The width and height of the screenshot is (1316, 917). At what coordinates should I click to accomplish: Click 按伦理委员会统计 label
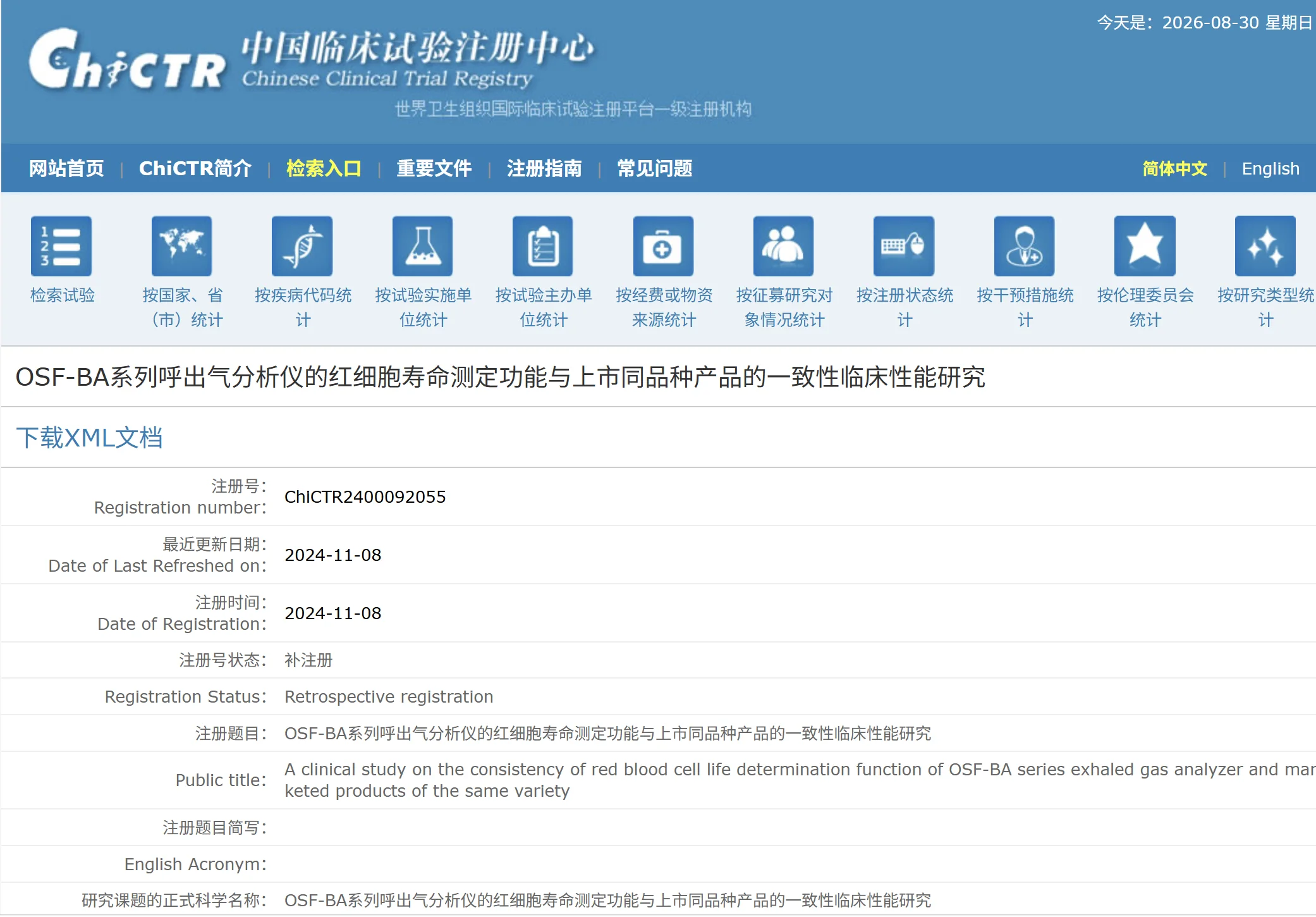[x=1145, y=307]
